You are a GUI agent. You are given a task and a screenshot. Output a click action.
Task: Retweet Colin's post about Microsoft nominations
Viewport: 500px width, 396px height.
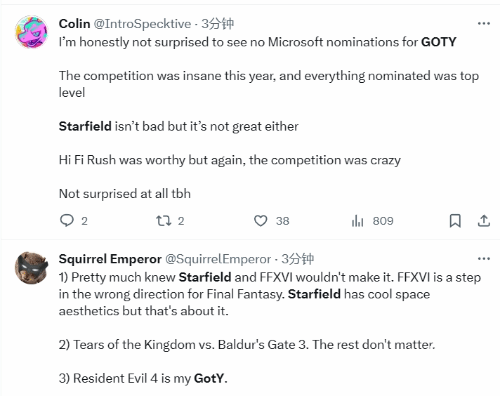pyautogui.click(x=164, y=221)
